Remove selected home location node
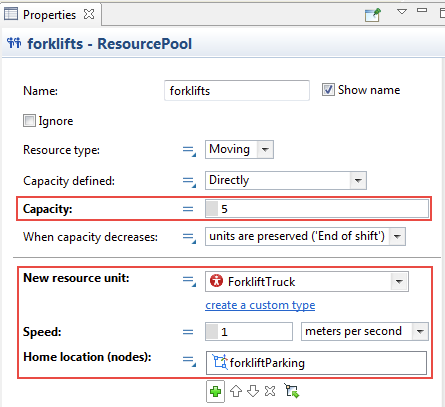 pos(270,391)
